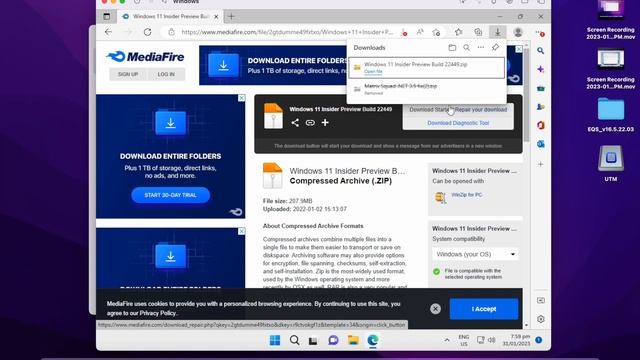Click Download Diagnostic Tool link

pyautogui.click(x=458, y=123)
